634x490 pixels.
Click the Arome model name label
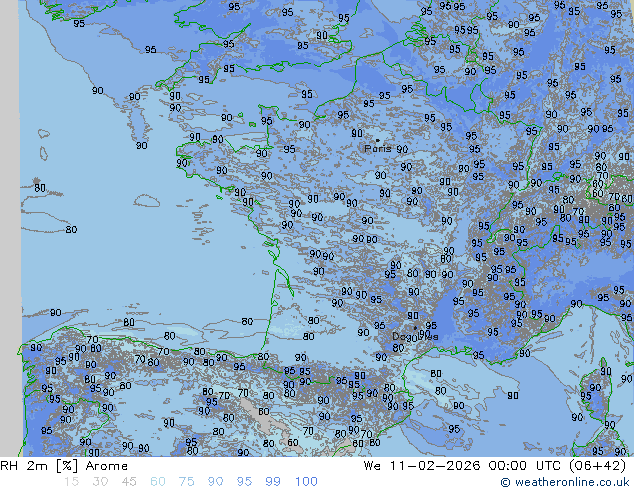pyautogui.click(x=105, y=466)
